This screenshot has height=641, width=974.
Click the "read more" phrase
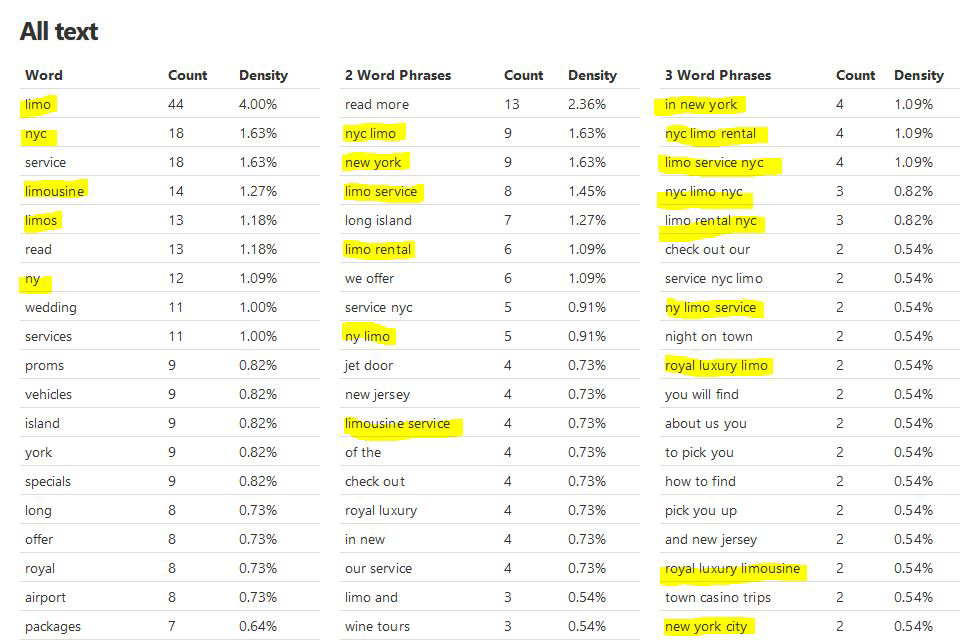(x=377, y=104)
